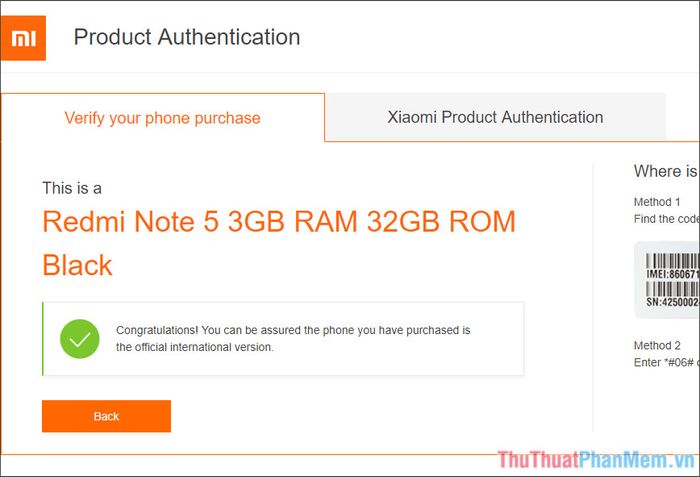Select the Verify your phone purchase tab

click(162, 118)
